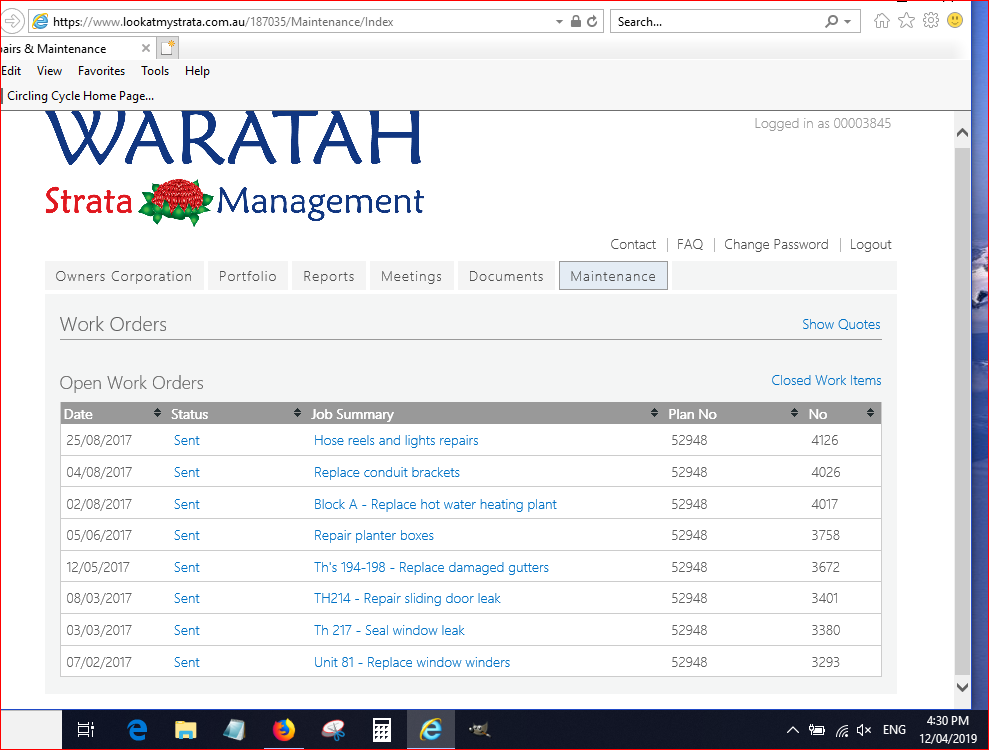Switch to the Reports tab
Image resolution: width=989 pixels, height=750 pixels.
pyautogui.click(x=329, y=276)
